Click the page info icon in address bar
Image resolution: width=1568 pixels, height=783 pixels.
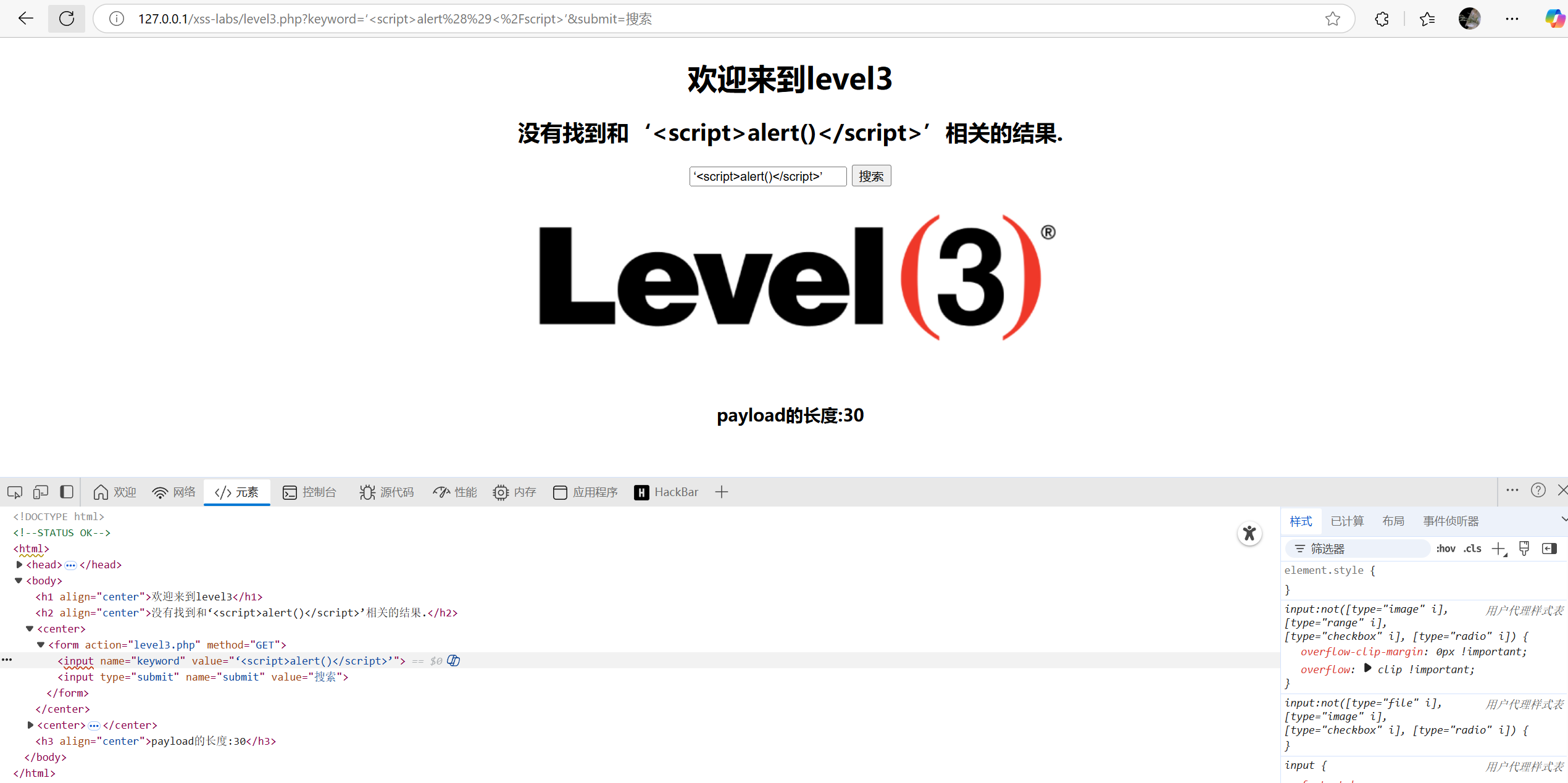[x=116, y=19]
